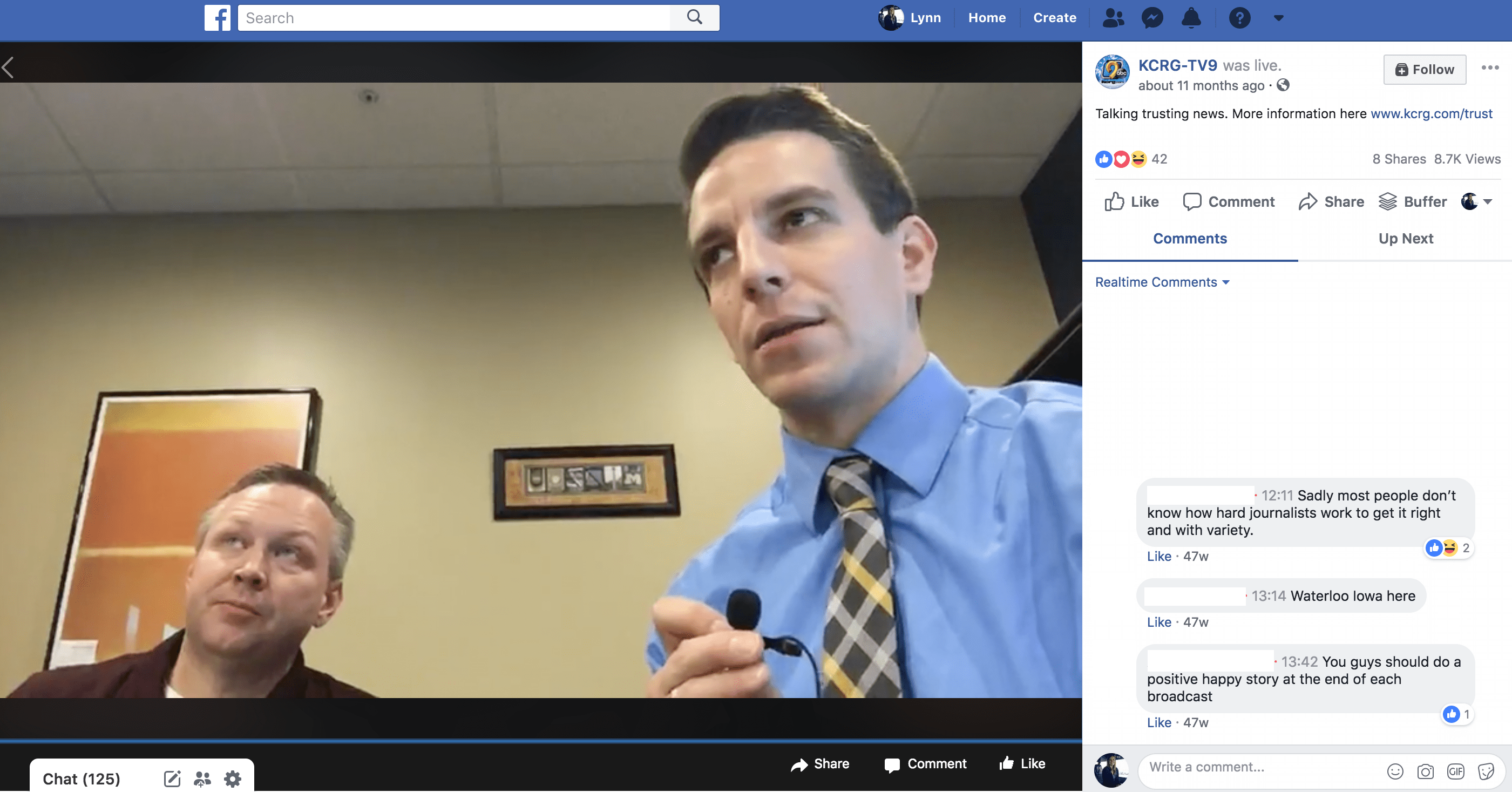Screen dimensions: 1512x792
Task: Click the Like button below the video
Action: click(x=1021, y=763)
